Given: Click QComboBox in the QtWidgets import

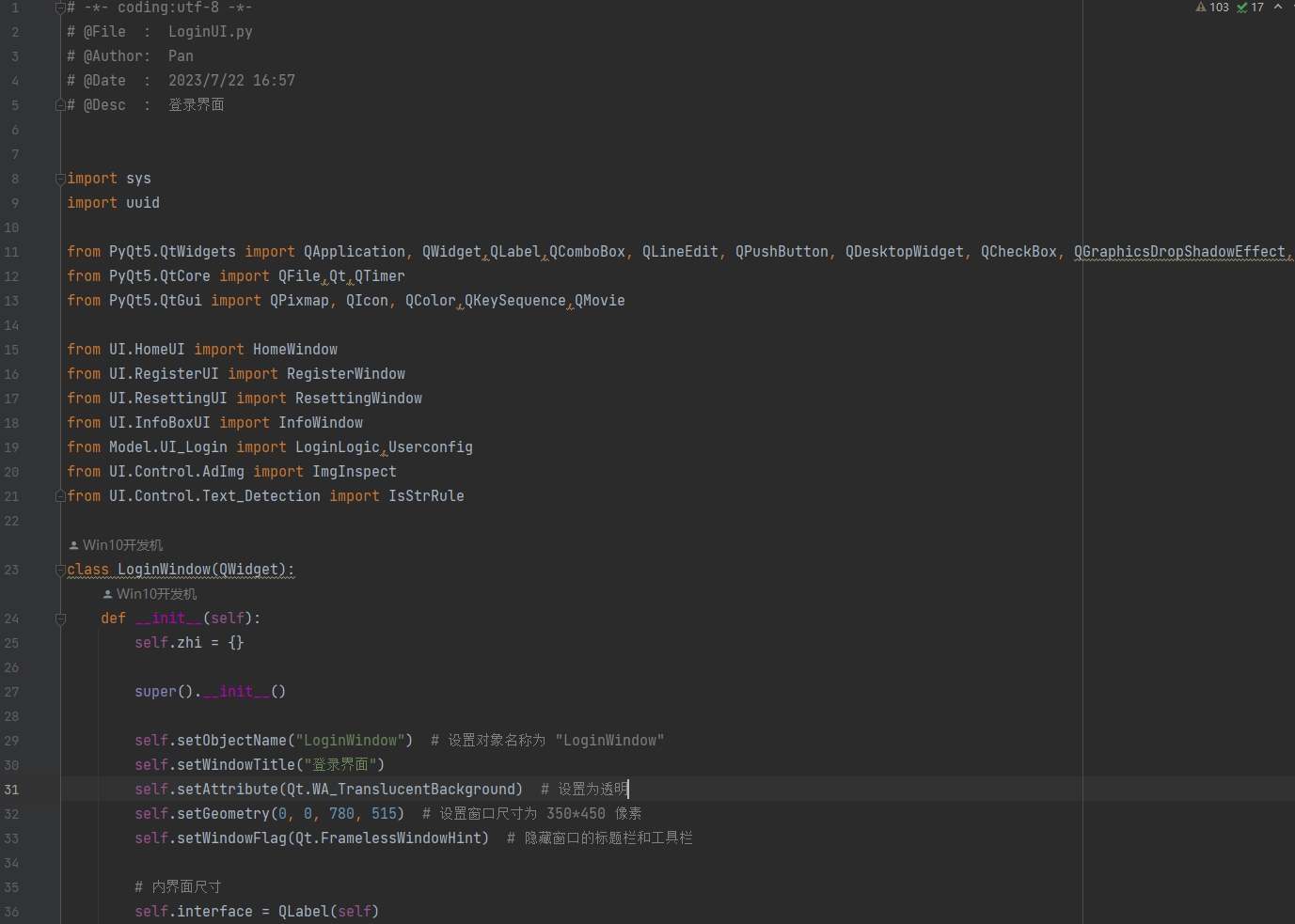Looking at the screenshot, I should tap(587, 252).
